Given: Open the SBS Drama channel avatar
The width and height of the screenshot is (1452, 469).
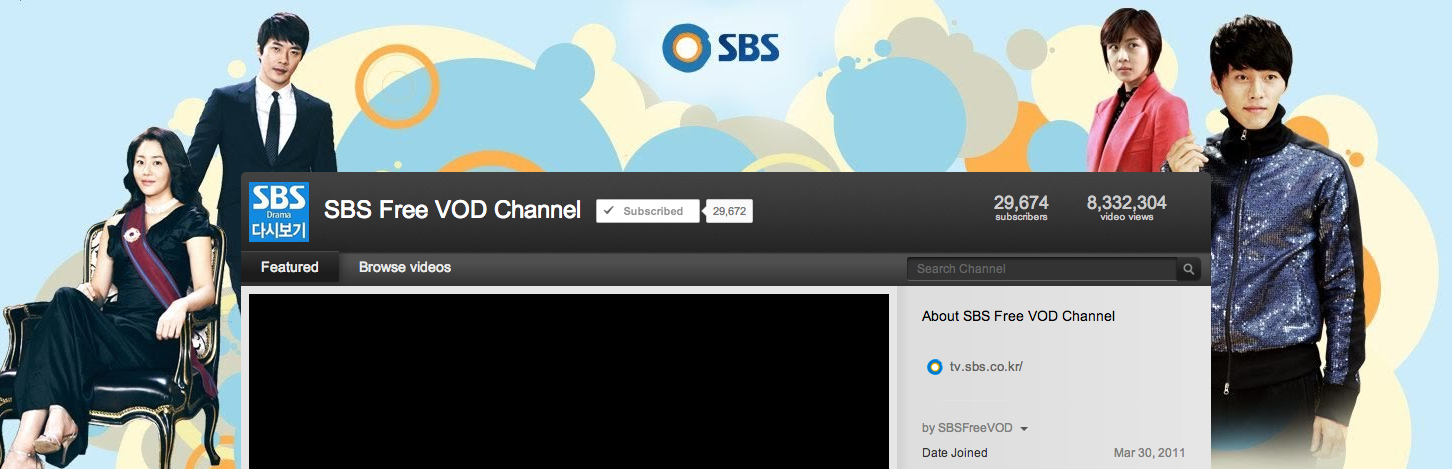Looking at the screenshot, I should pos(279,211).
